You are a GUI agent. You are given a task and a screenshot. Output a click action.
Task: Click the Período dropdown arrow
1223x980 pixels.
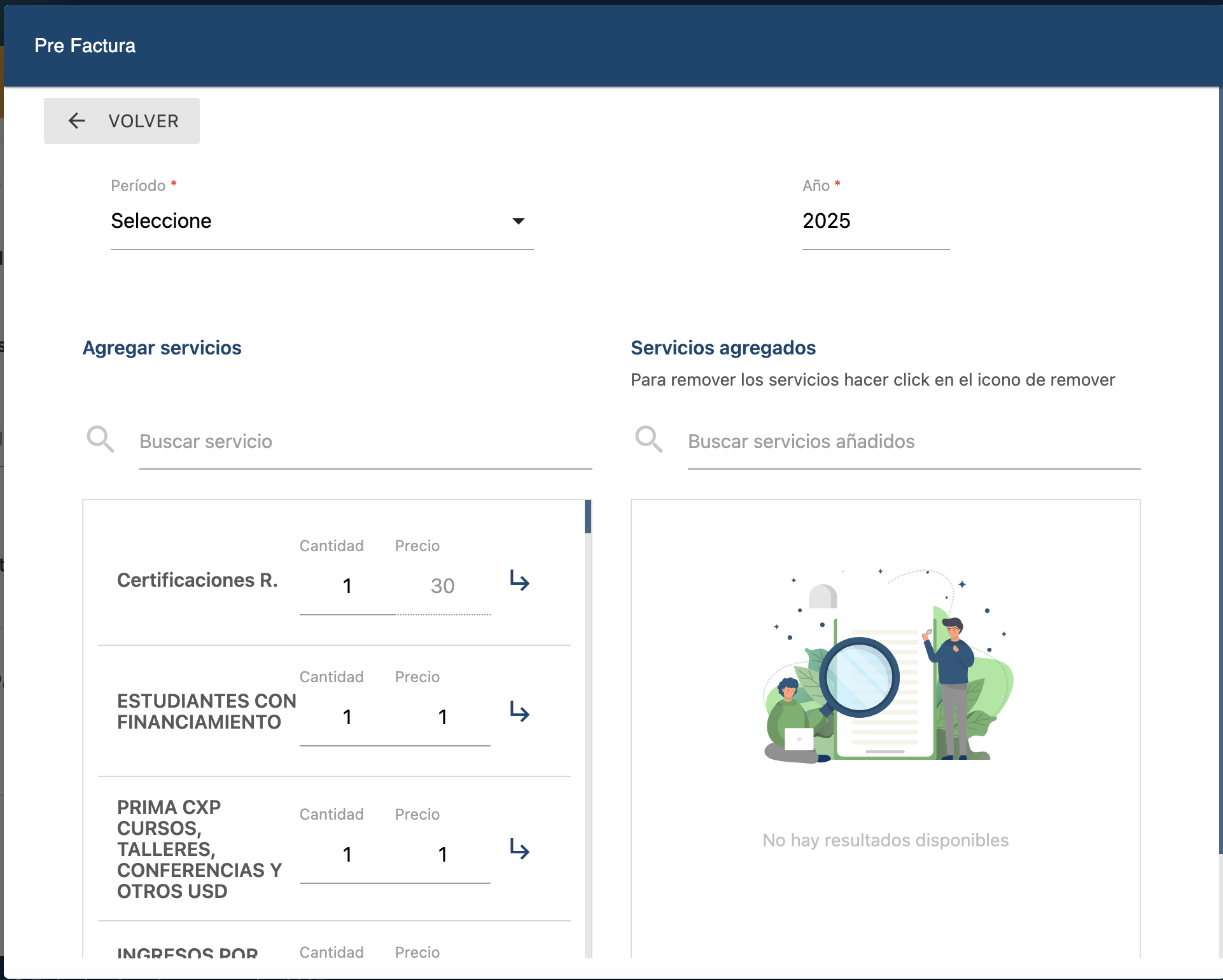[518, 221]
